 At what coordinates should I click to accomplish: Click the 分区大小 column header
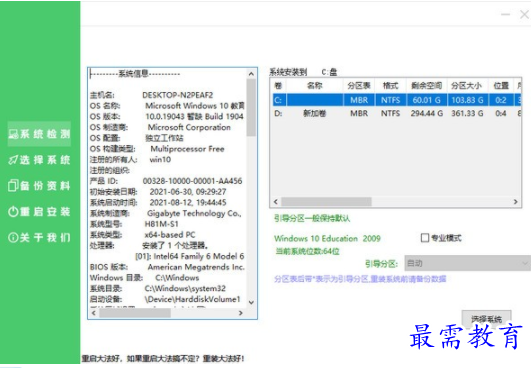click(x=467, y=86)
